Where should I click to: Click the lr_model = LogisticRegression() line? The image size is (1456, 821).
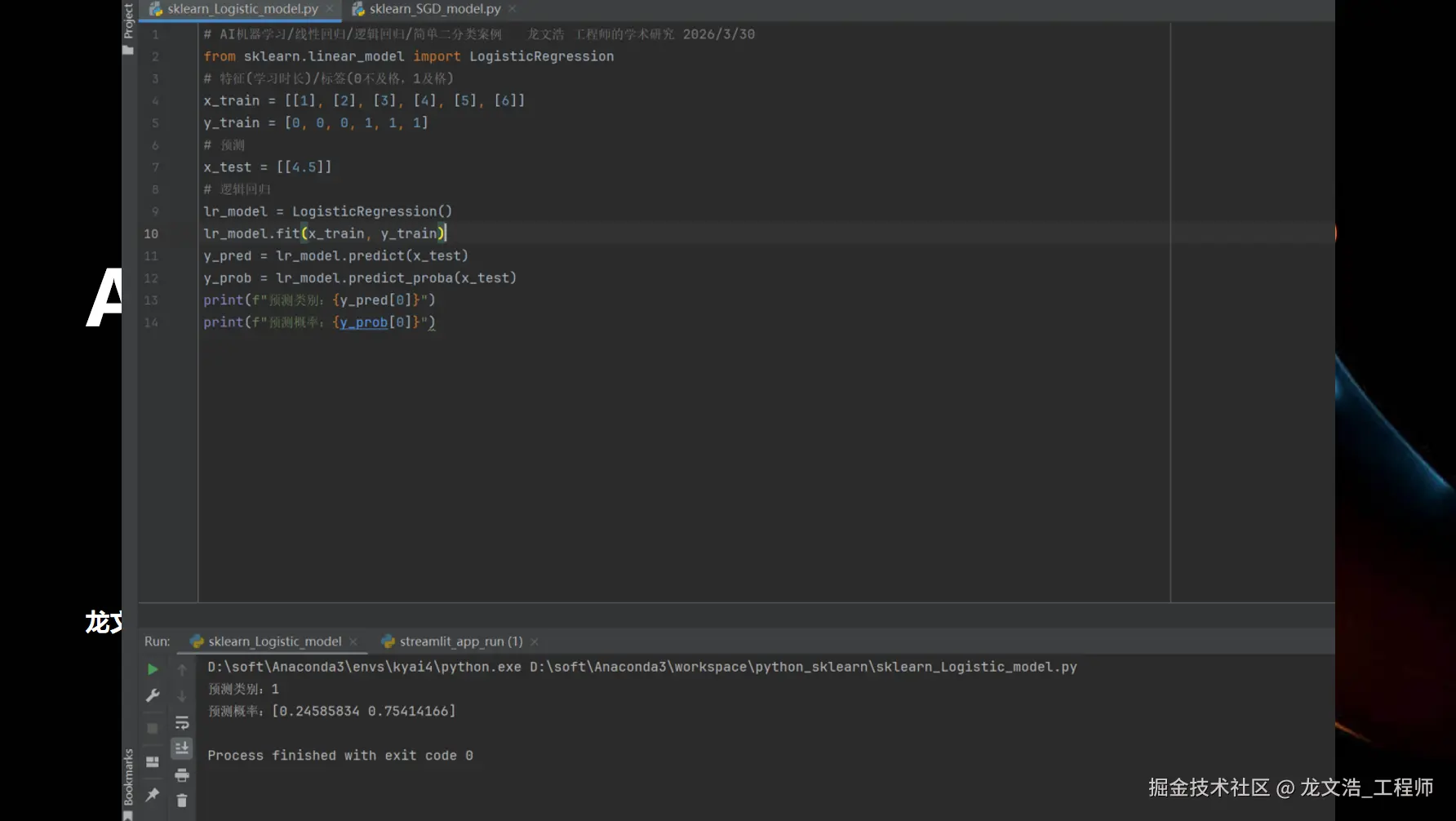[327, 211]
